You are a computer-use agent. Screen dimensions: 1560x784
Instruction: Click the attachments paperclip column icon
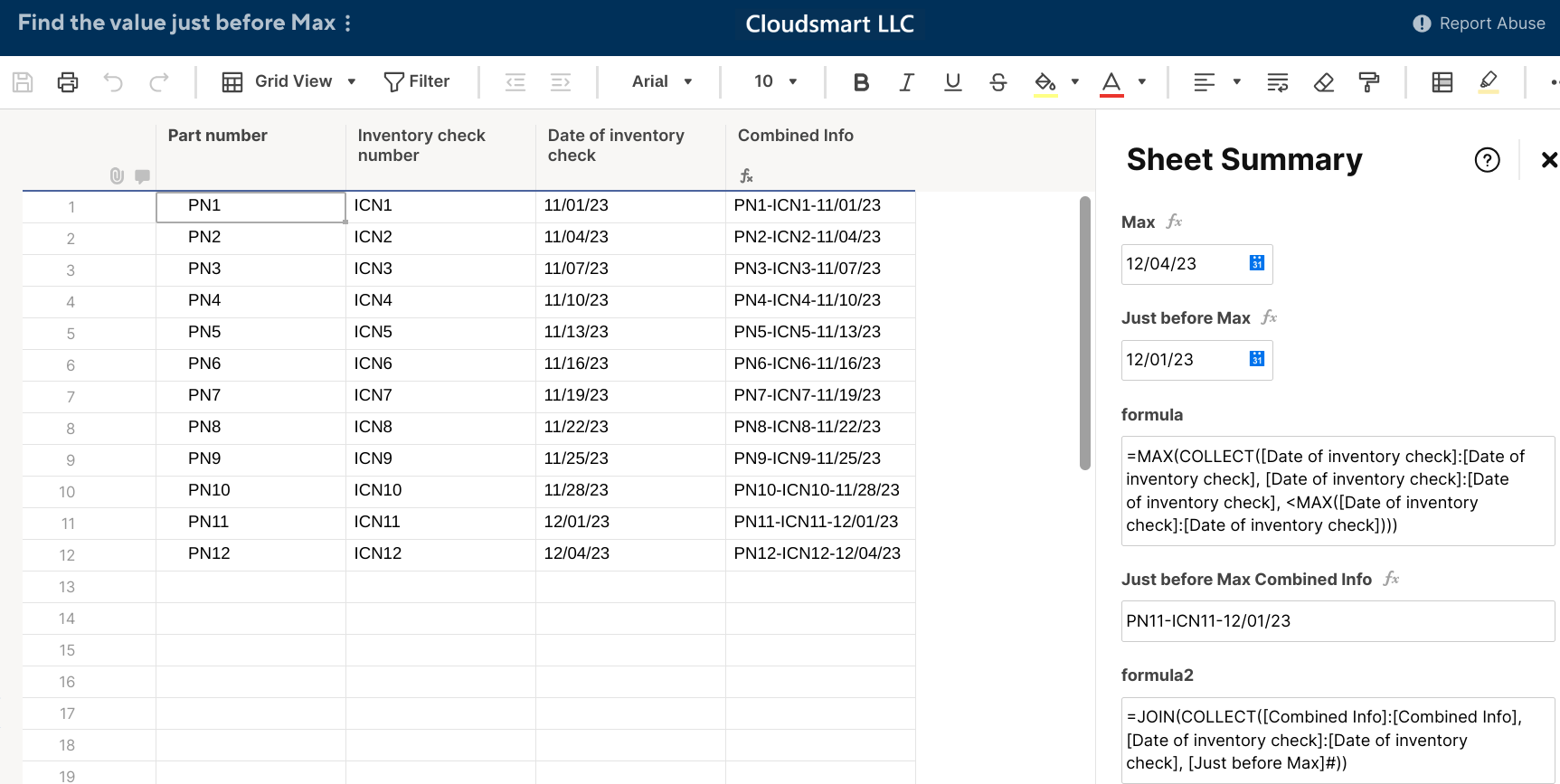[117, 175]
